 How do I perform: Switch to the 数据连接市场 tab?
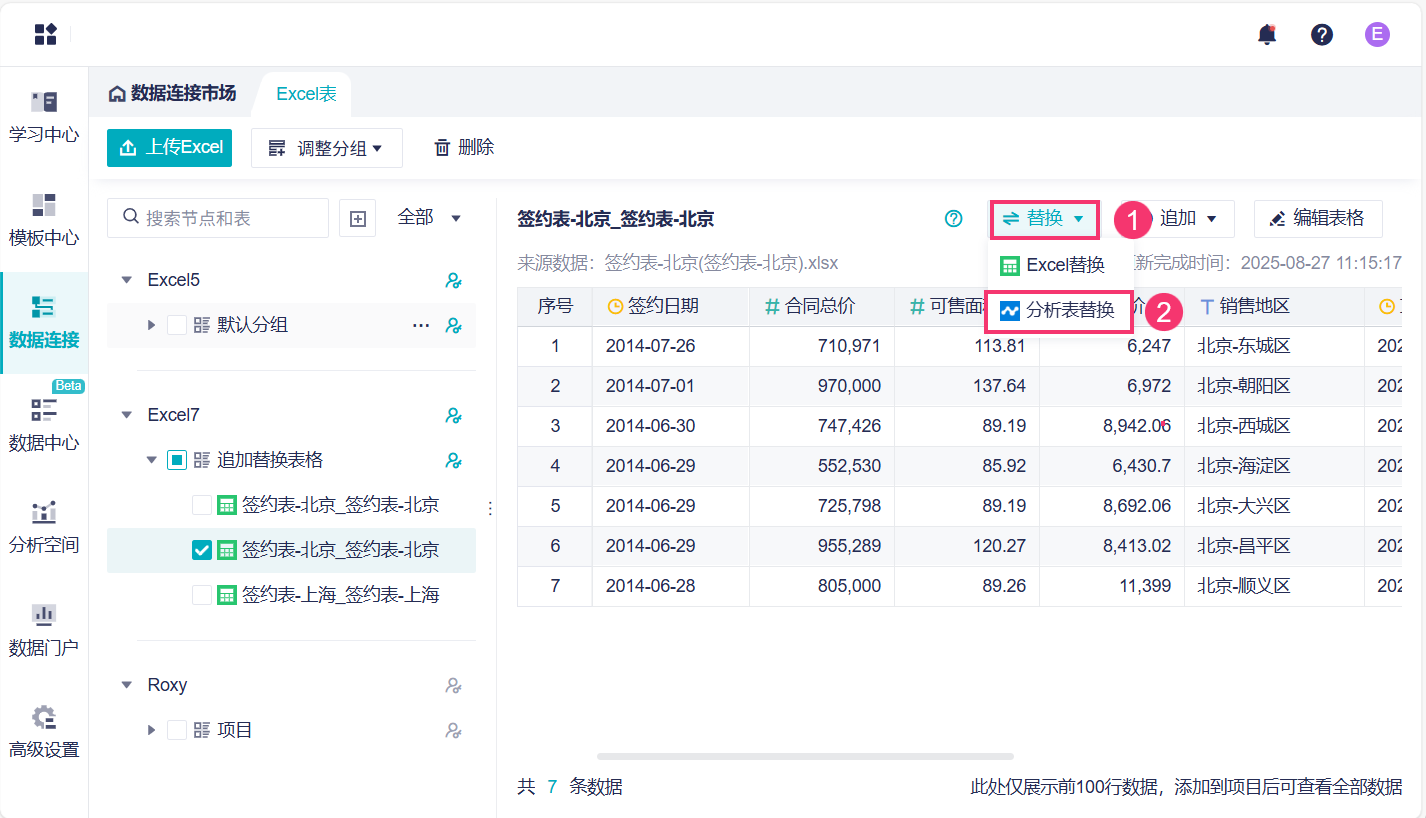pyautogui.click(x=173, y=94)
